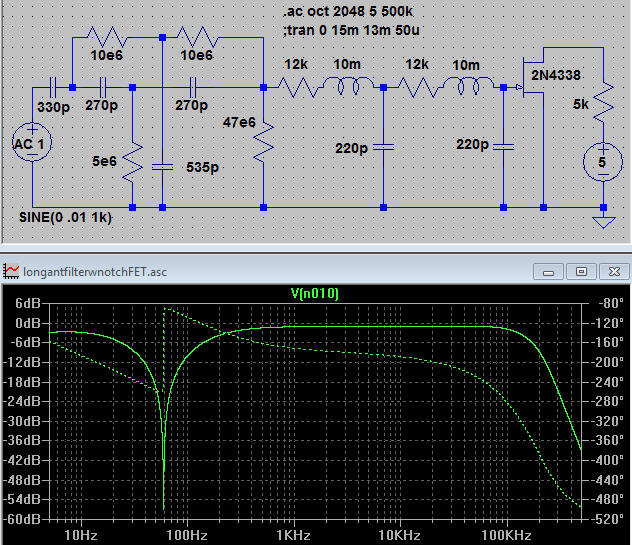Click the ground symbol in schematic
Image resolution: width=632 pixels, height=545 pixels.
(603, 218)
